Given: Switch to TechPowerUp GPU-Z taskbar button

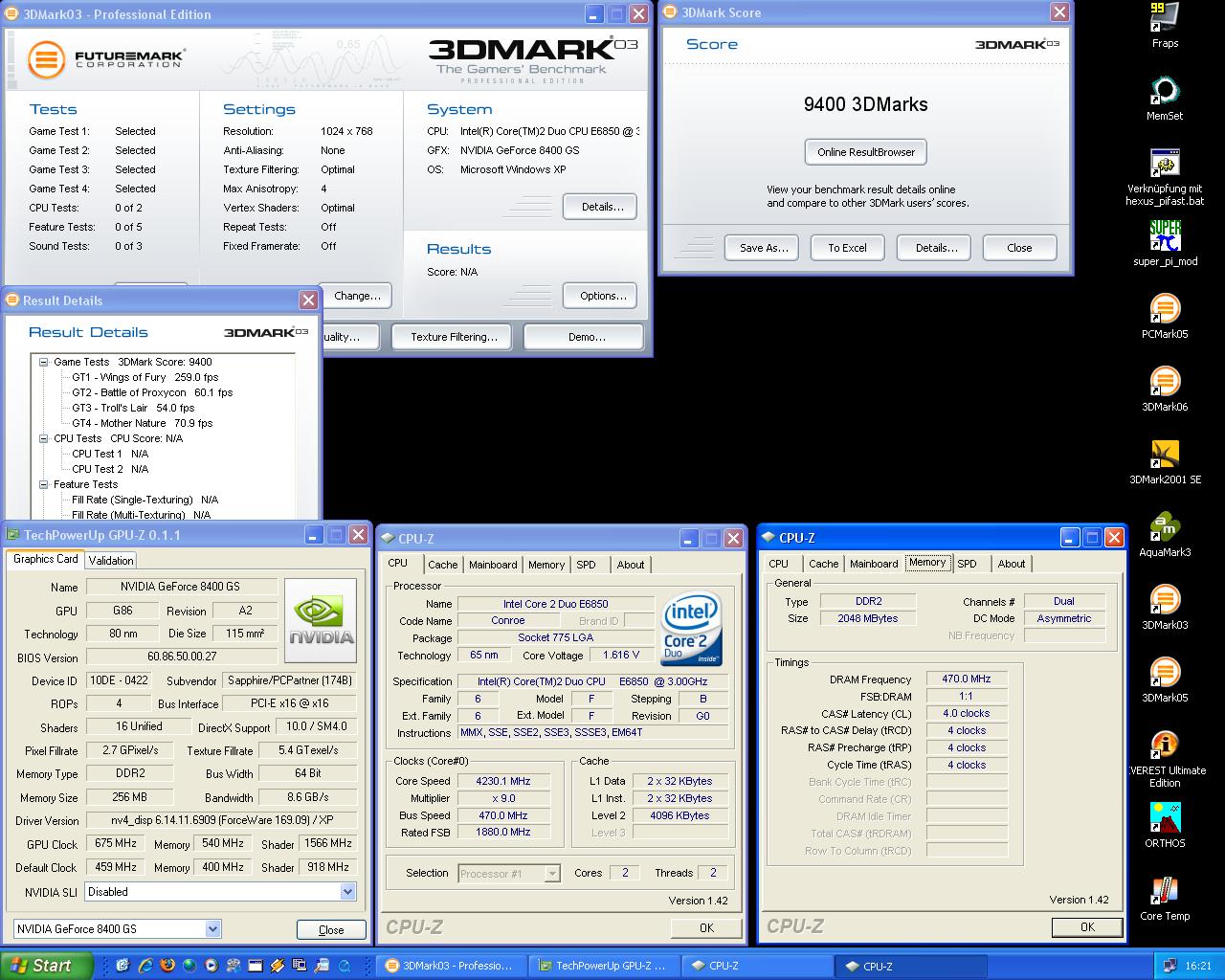Looking at the screenshot, I should point(605,966).
